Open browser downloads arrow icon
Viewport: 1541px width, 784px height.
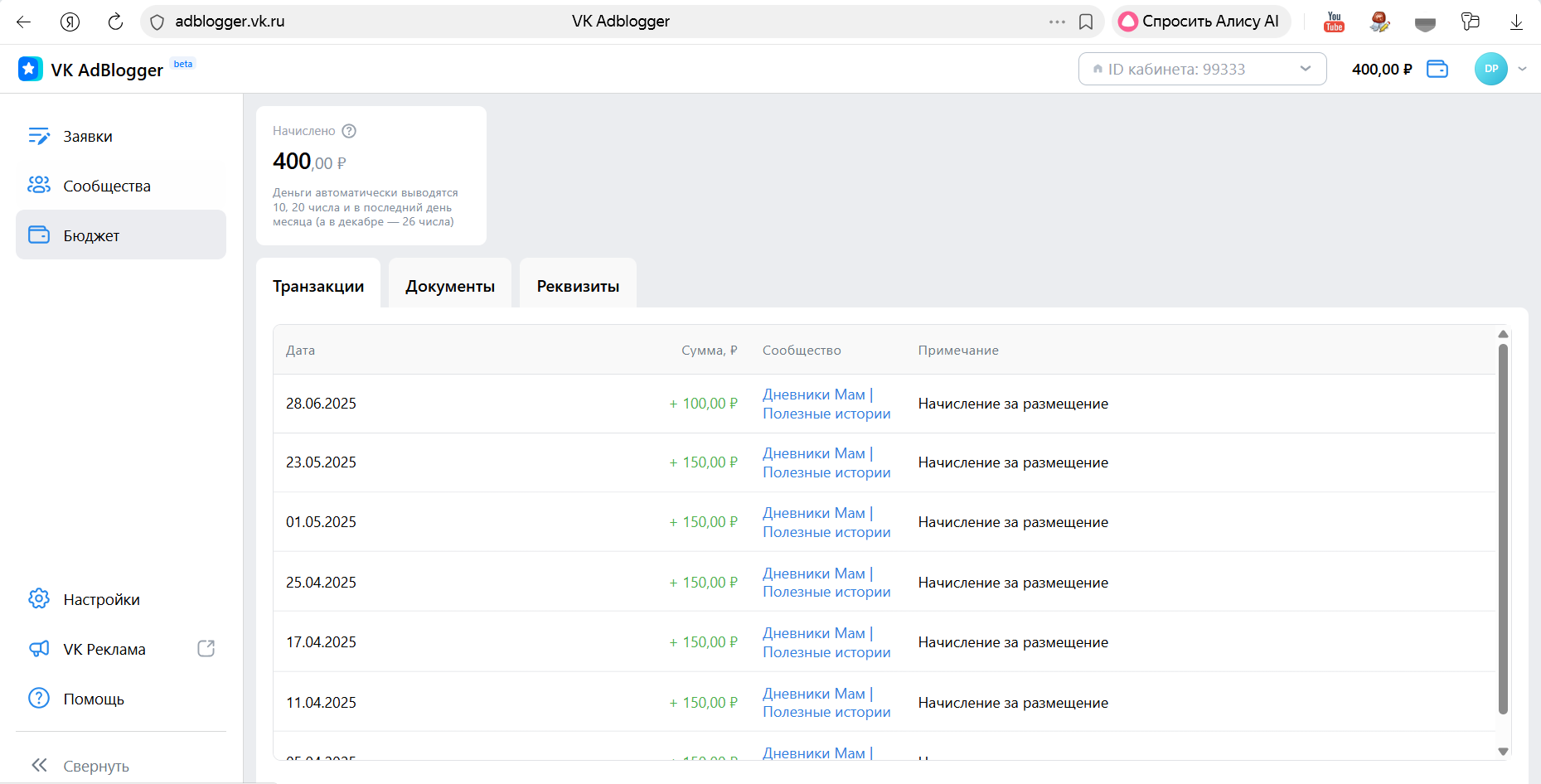click(1516, 22)
